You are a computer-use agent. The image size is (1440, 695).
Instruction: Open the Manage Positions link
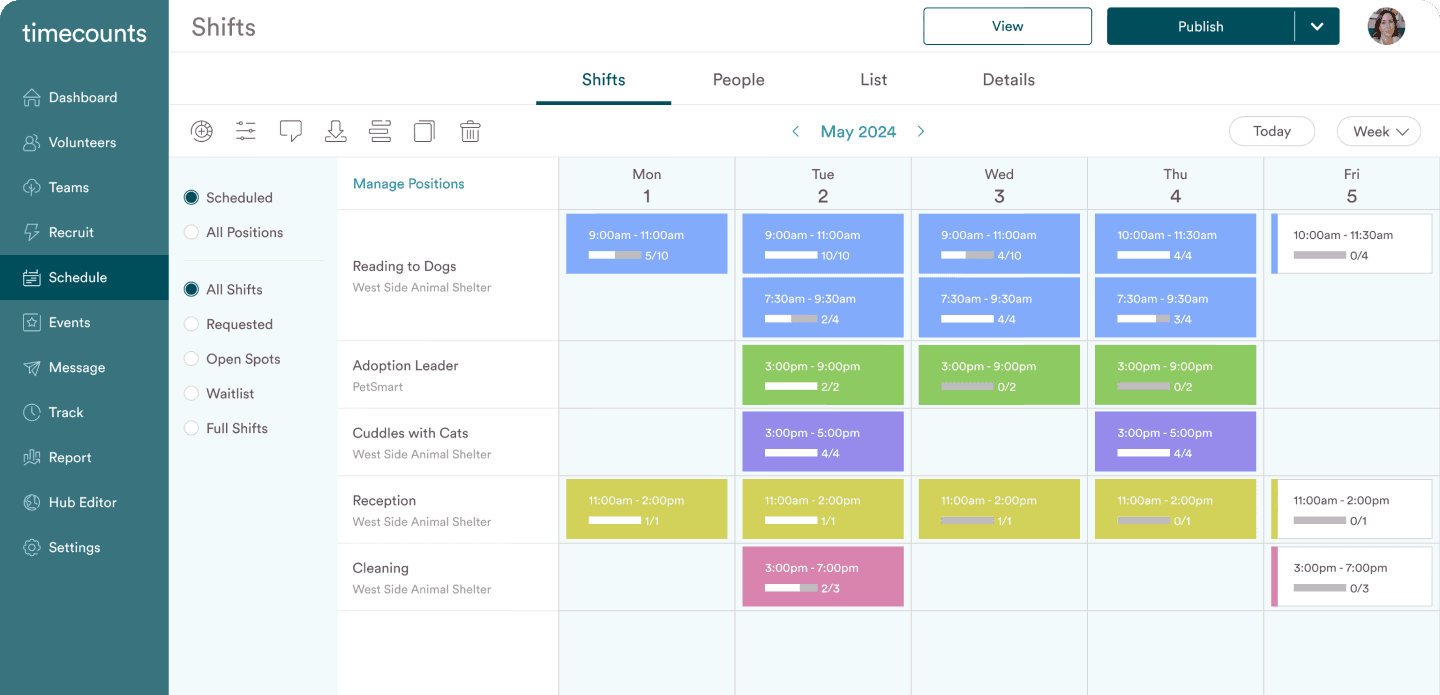pyautogui.click(x=408, y=184)
